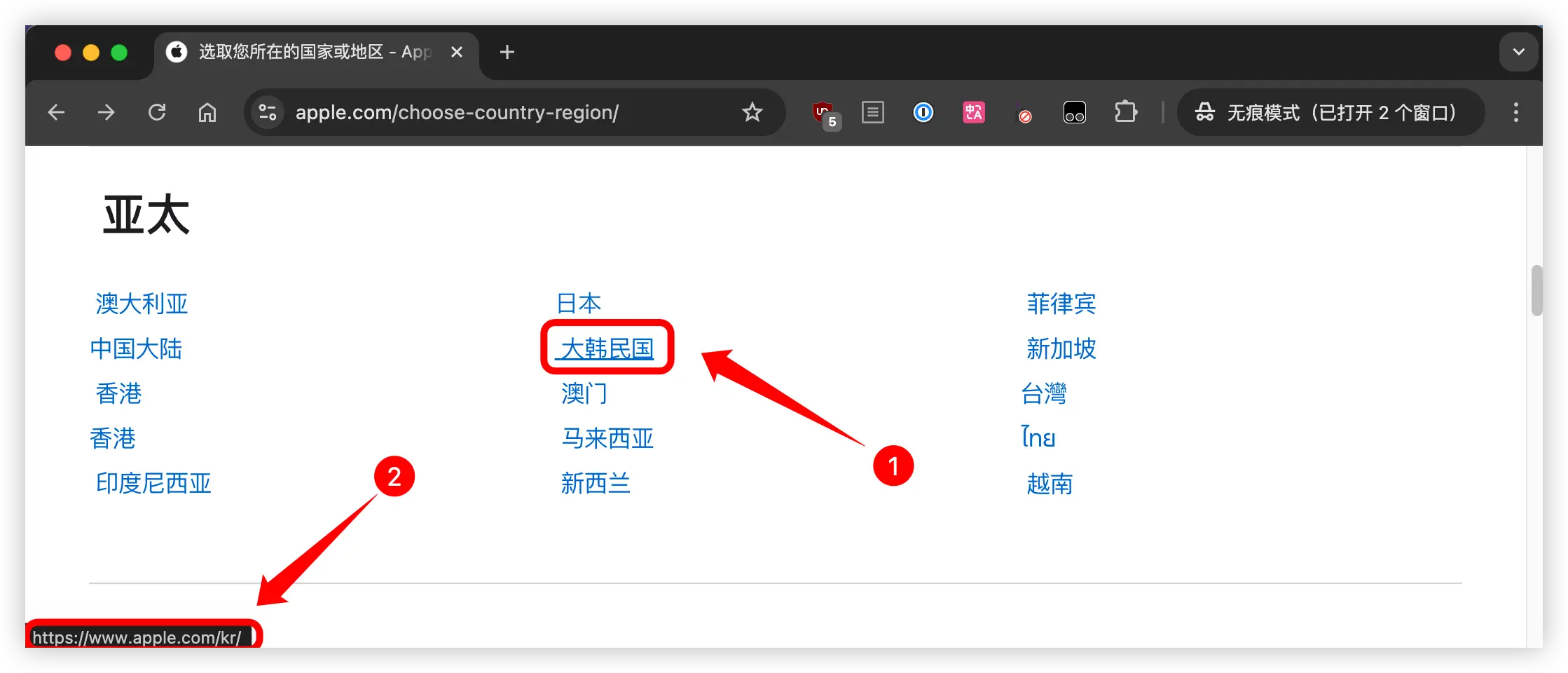Expand the tab search dropdown arrow
The width and height of the screenshot is (1568, 673).
[x=1519, y=52]
